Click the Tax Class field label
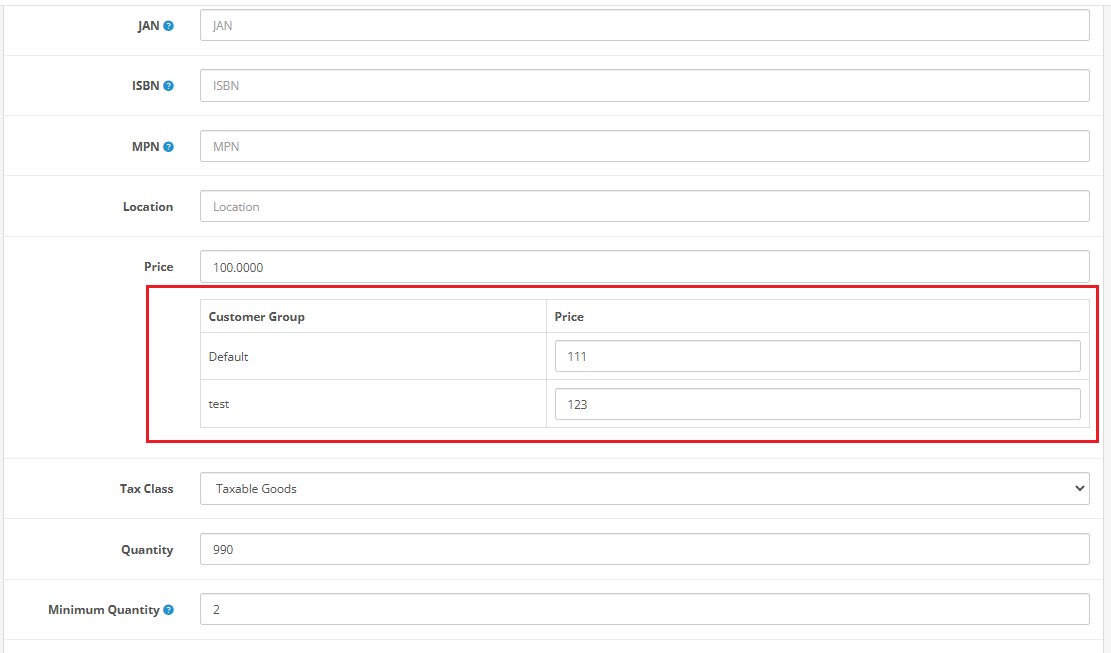This screenshot has height=653, width=1111. coord(145,489)
